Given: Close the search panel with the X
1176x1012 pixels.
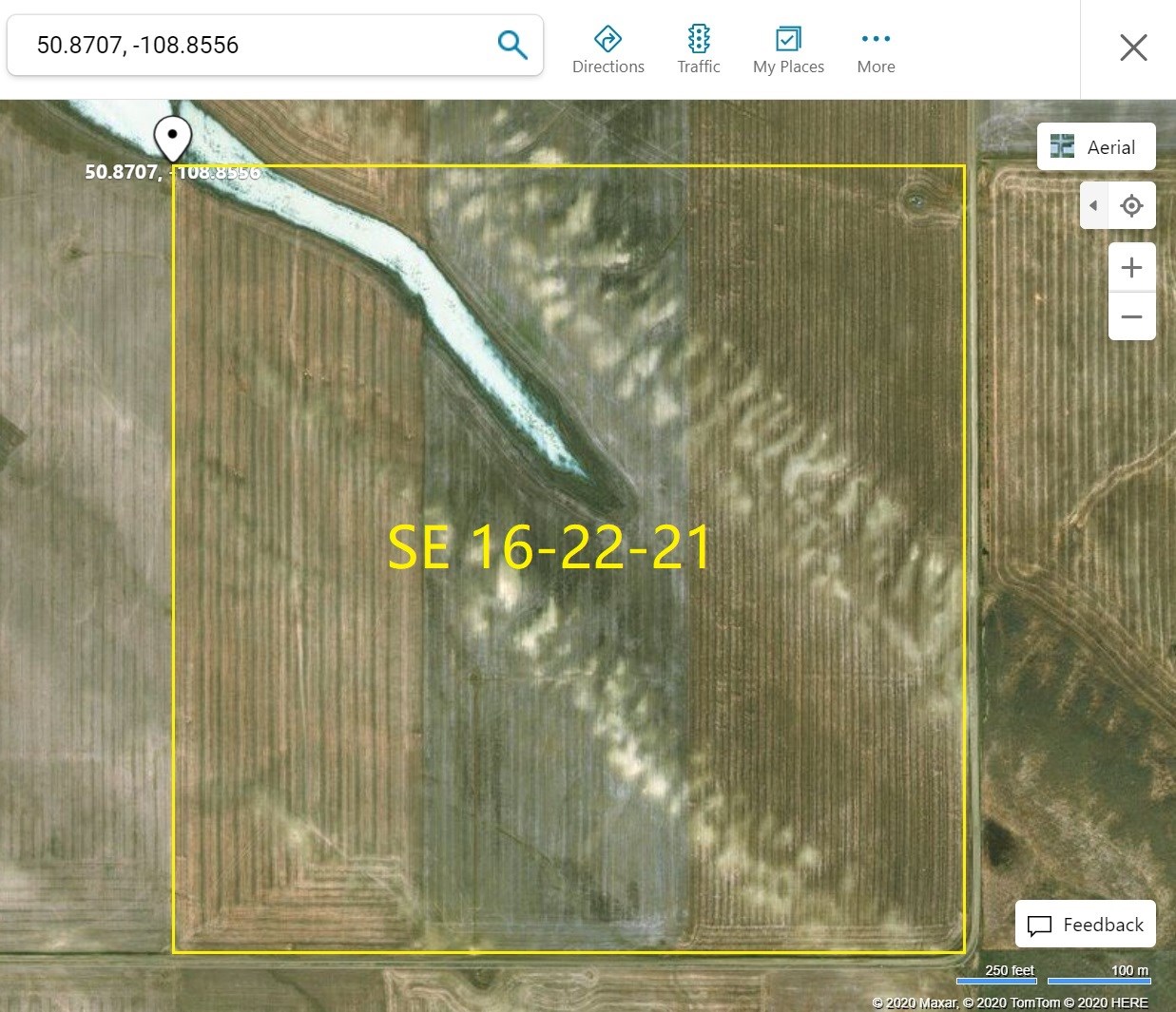Looking at the screenshot, I should [1133, 48].
